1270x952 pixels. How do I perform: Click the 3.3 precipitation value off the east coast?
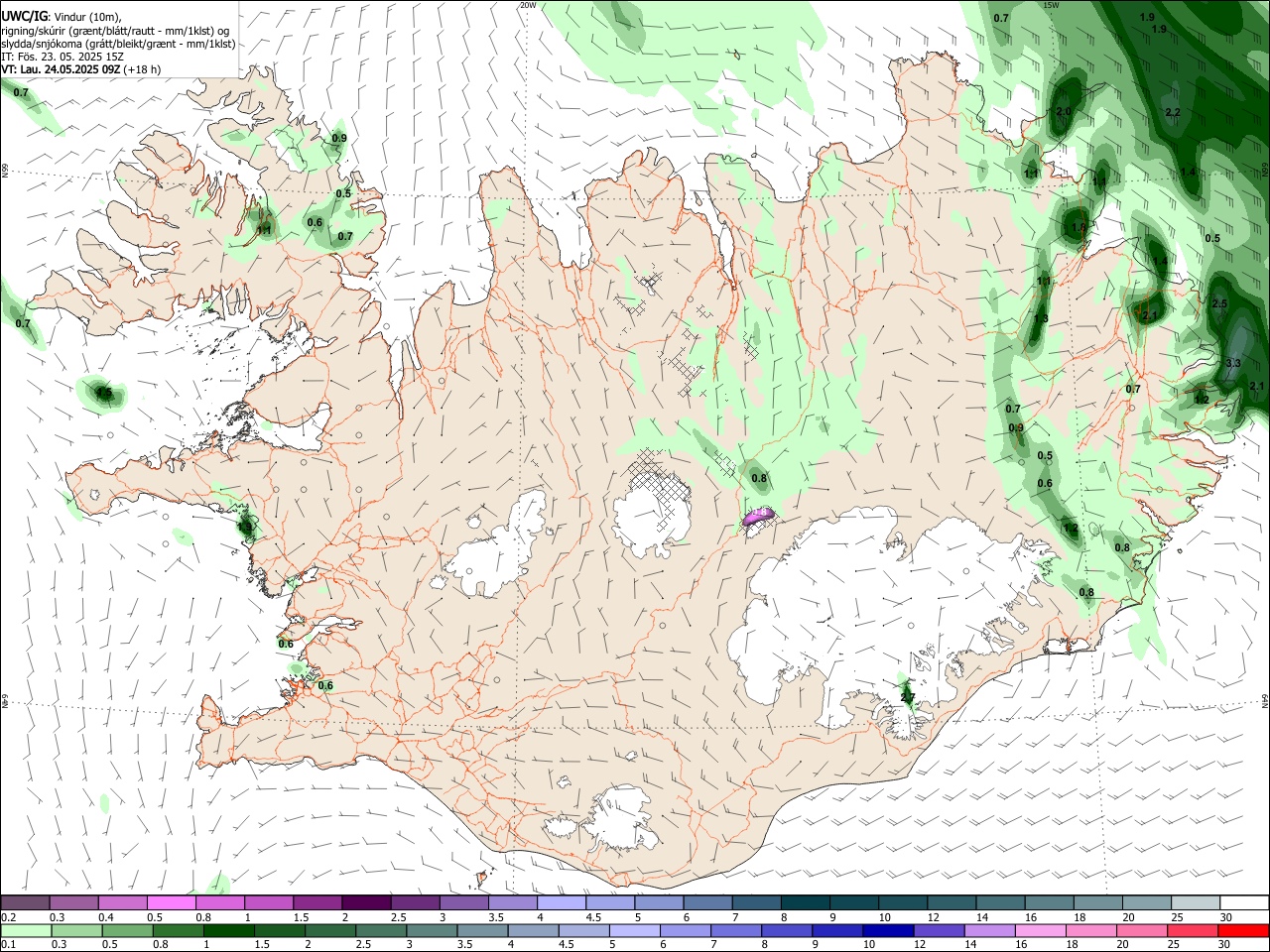1233,364
